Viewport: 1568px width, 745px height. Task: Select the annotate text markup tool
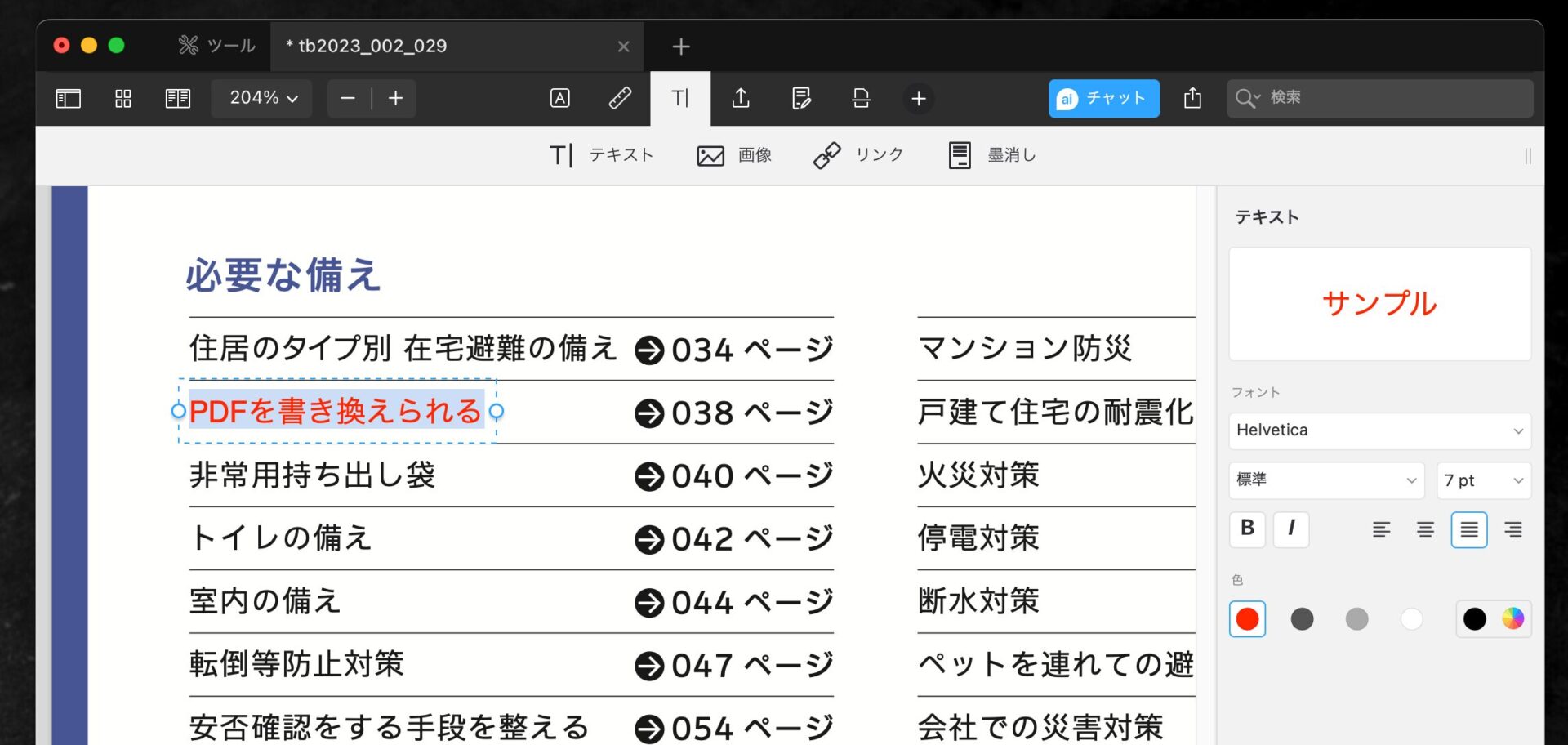tap(559, 99)
